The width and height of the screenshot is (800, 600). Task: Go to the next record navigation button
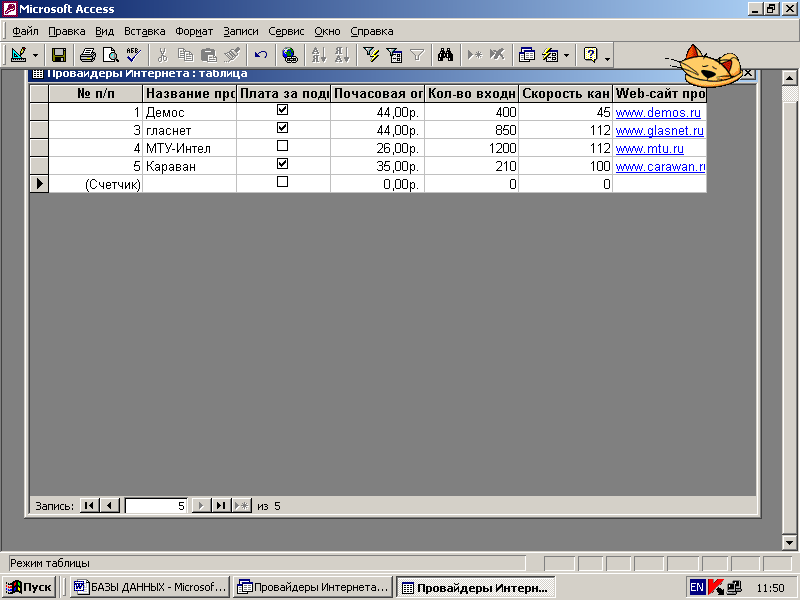coord(201,506)
